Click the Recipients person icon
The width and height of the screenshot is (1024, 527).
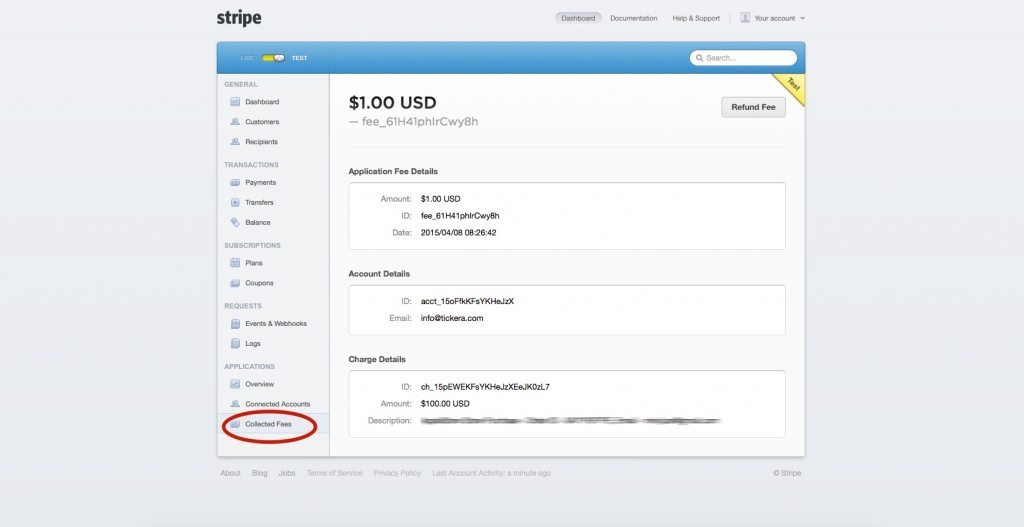coord(235,142)
